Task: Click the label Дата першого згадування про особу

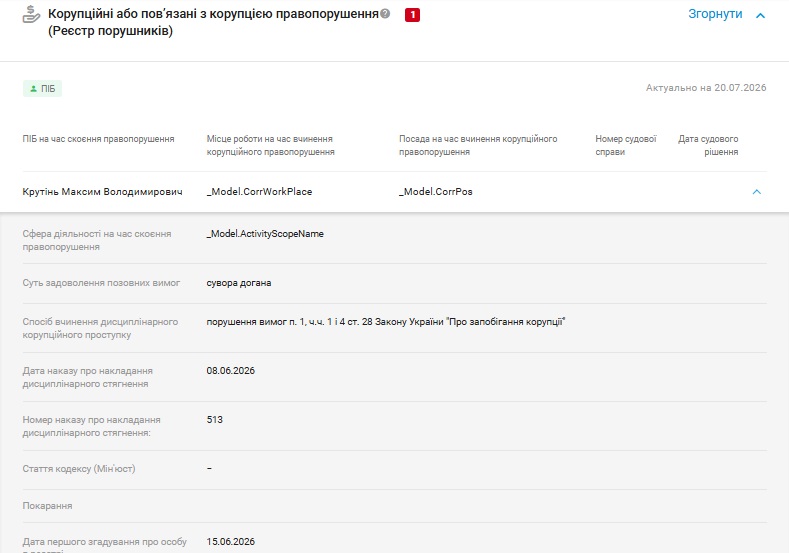Action: click(x=105, y=545)
